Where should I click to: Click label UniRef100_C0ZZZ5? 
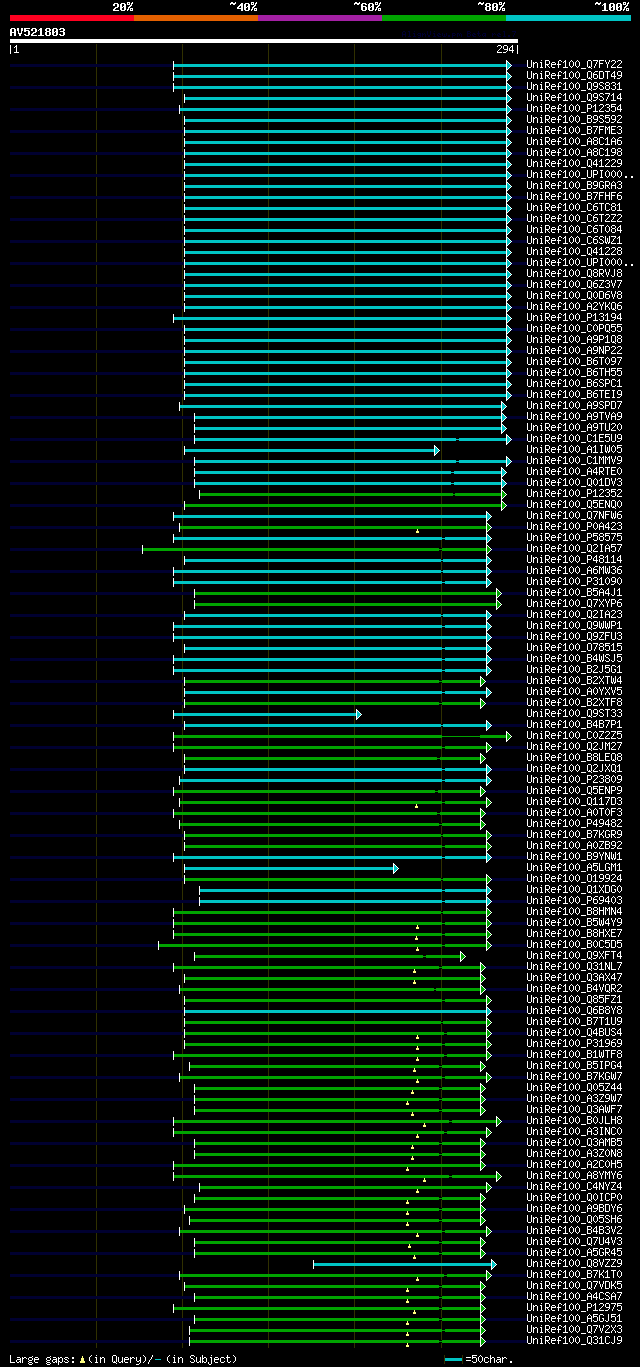coord(574,735)
